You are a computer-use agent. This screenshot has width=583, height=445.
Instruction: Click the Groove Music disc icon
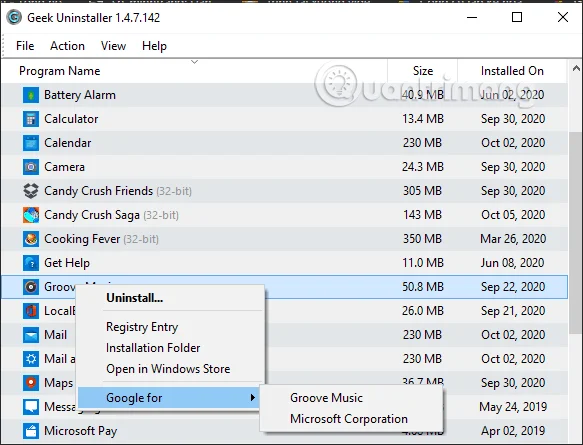pos(31,287)
